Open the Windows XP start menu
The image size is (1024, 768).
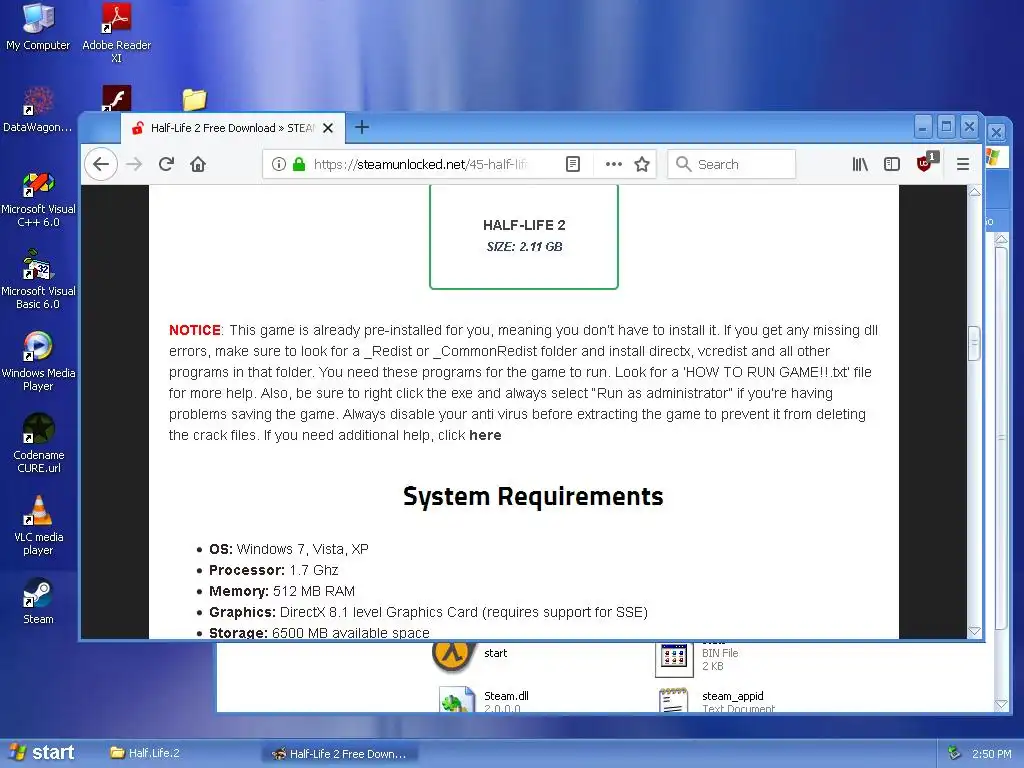click(x=42, y=753)
